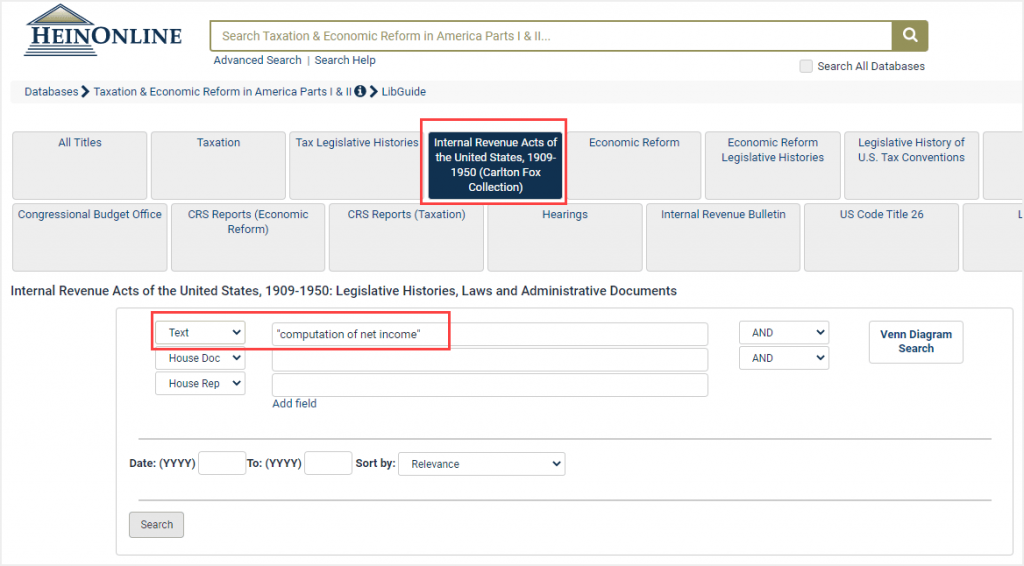Open the Text field type dropdown
This screenshot has height=566, width=1024.
[200, 333]
